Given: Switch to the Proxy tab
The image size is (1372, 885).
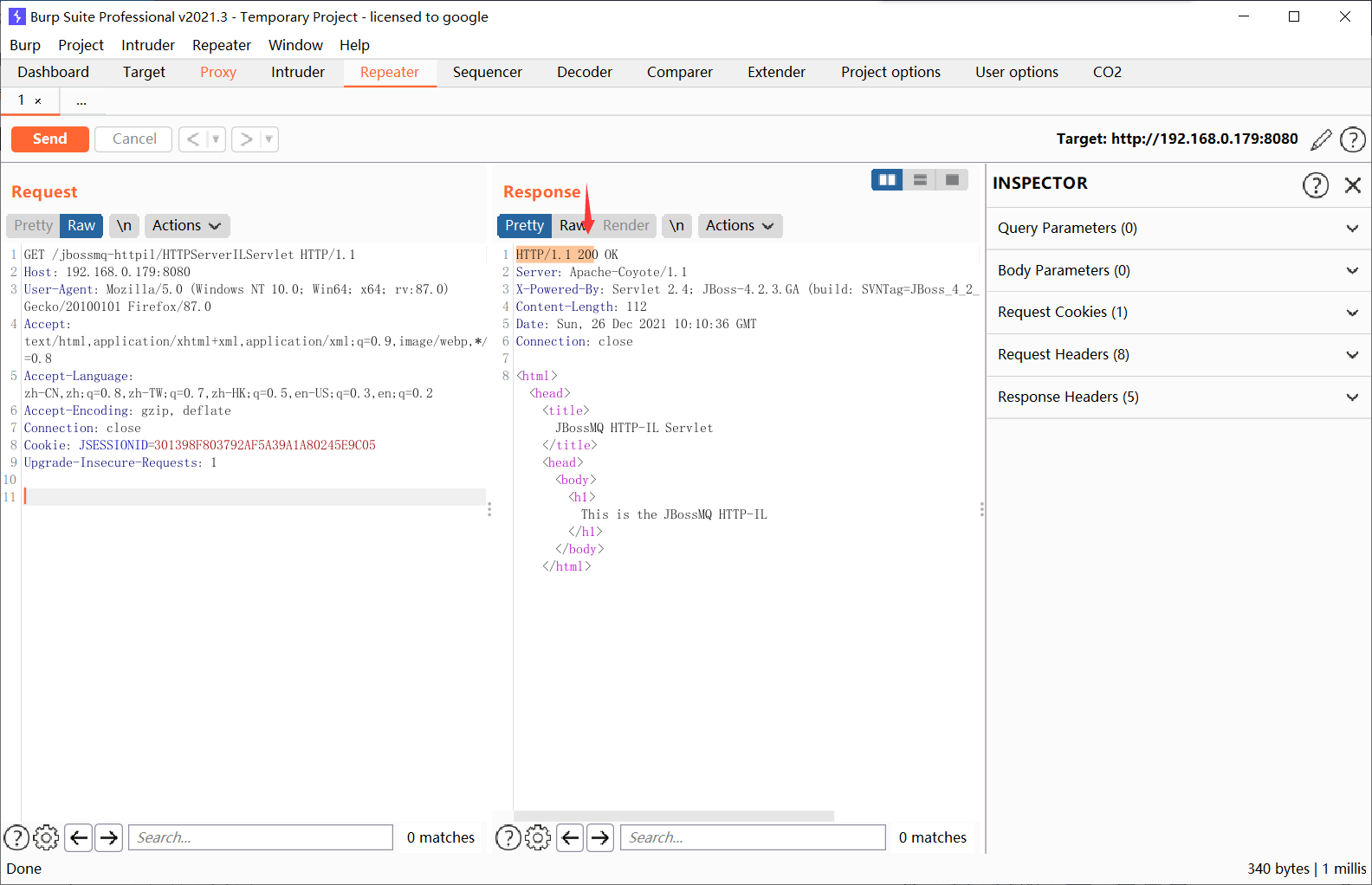Looking at the screenshot, I should tap(218, 72).
